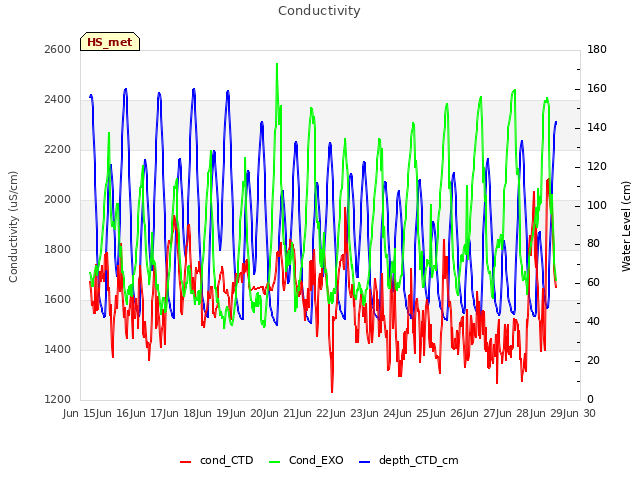640x480 pixels.
Task: Click the 2600 left axis tick
Action: 58,49
